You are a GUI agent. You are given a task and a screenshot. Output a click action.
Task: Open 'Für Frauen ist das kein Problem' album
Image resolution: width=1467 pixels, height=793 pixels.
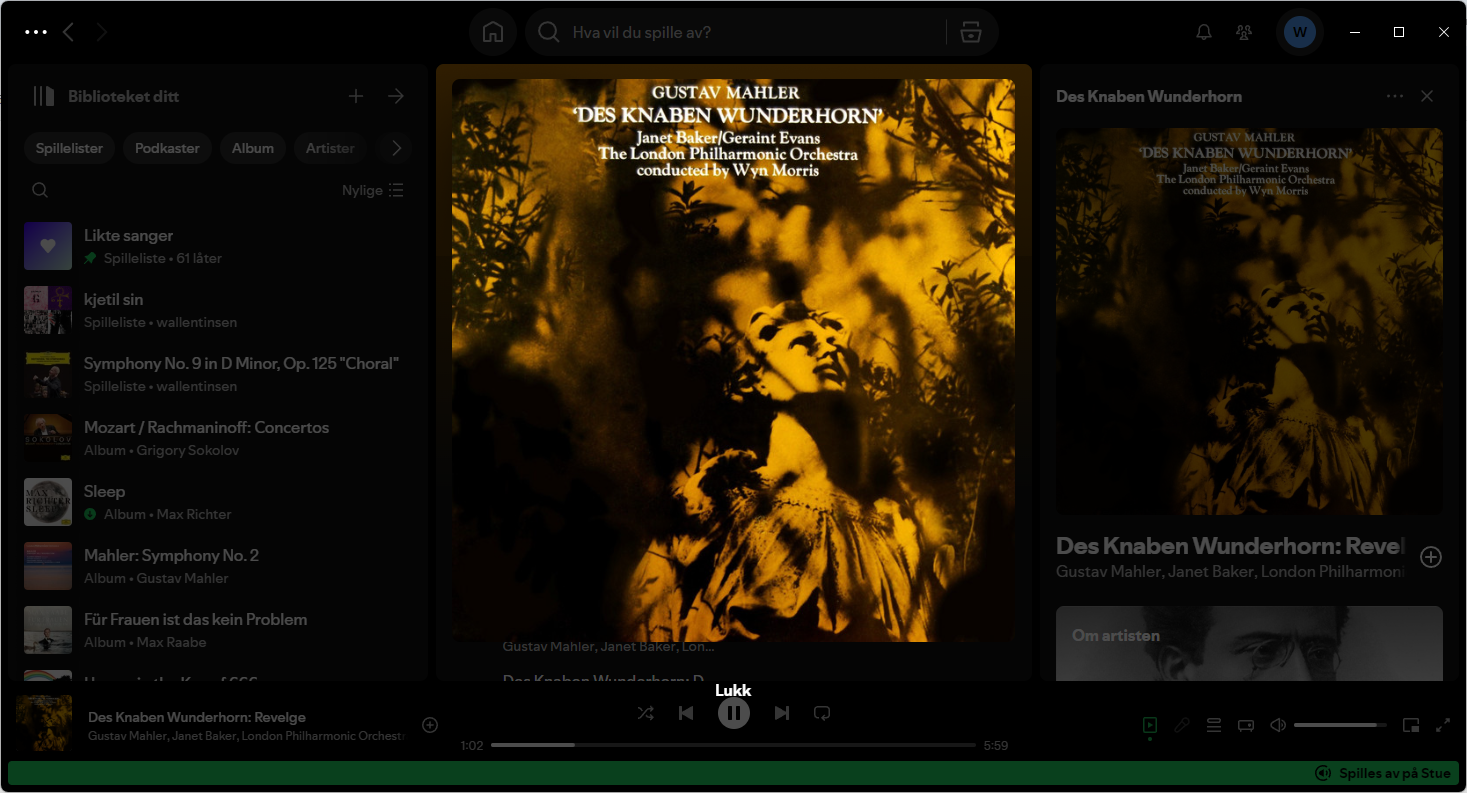[218, 630]
